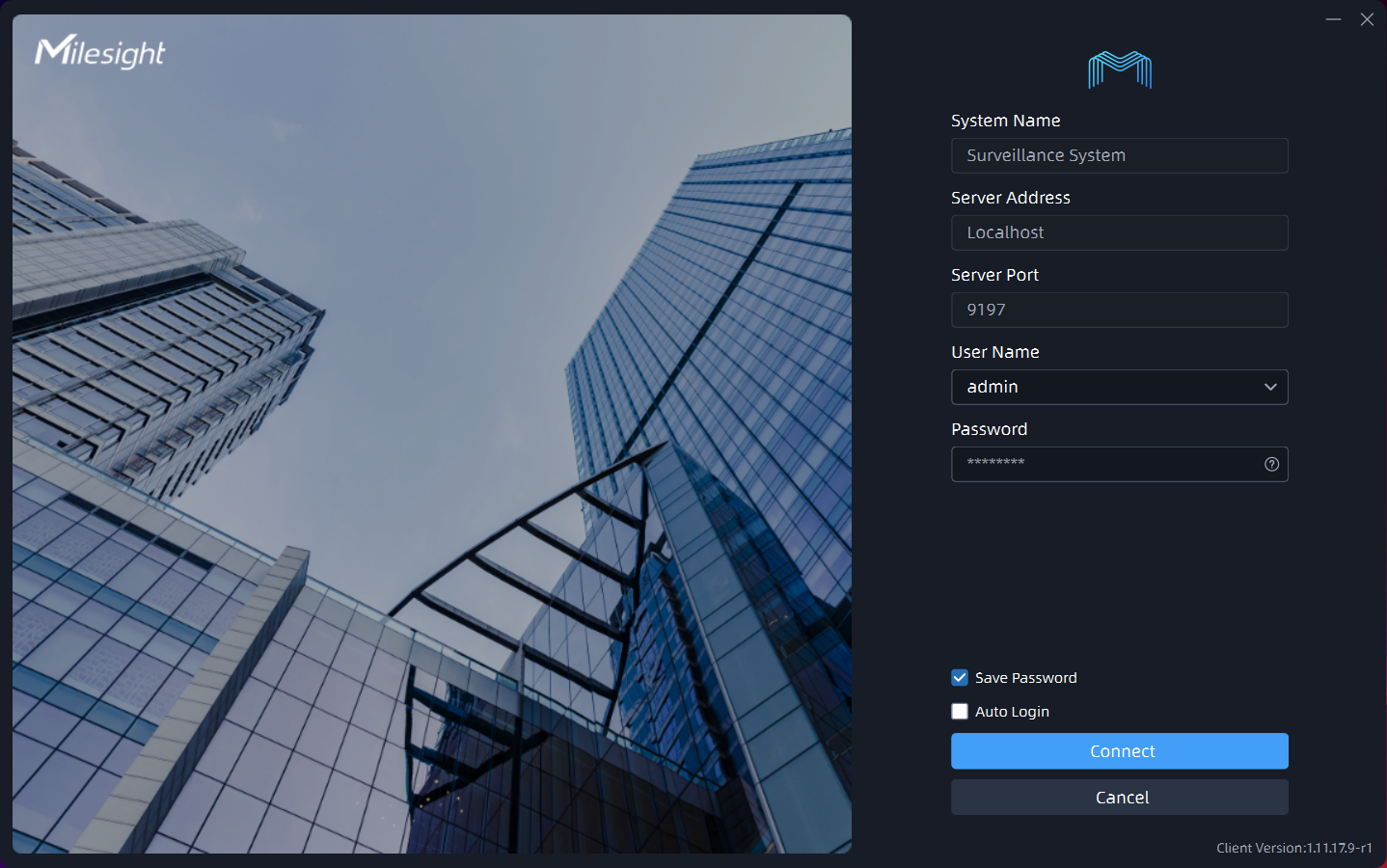The image size is (1387, 868).
Task: Click the Client Version text at bottom right
Action: (1296, 847)
